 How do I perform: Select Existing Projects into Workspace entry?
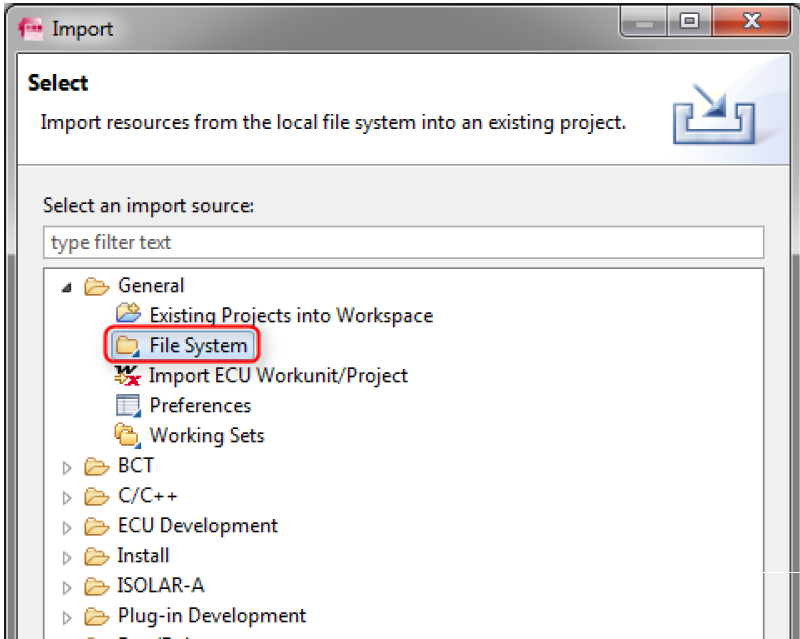(x=290, y=315)
